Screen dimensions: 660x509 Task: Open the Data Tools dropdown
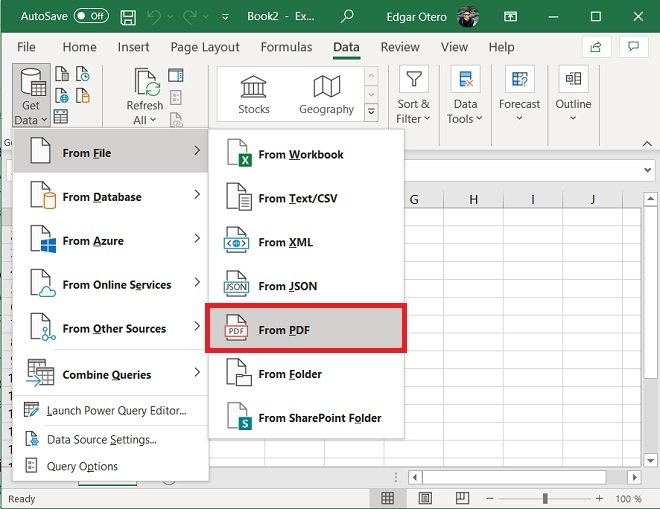click(465, 96)
